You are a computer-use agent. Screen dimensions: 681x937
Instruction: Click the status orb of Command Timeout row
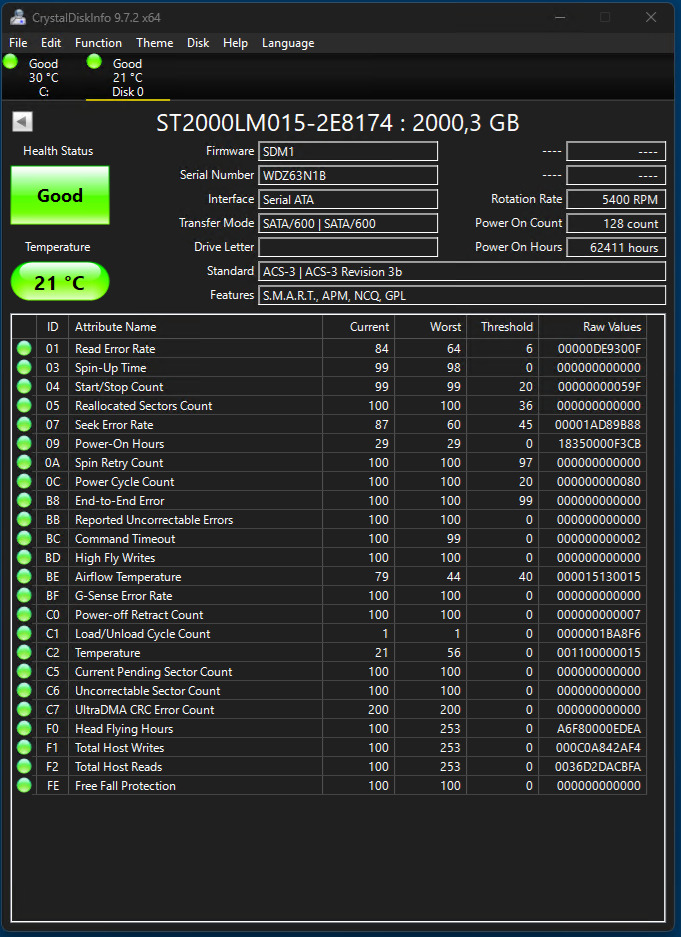(24, 538)
